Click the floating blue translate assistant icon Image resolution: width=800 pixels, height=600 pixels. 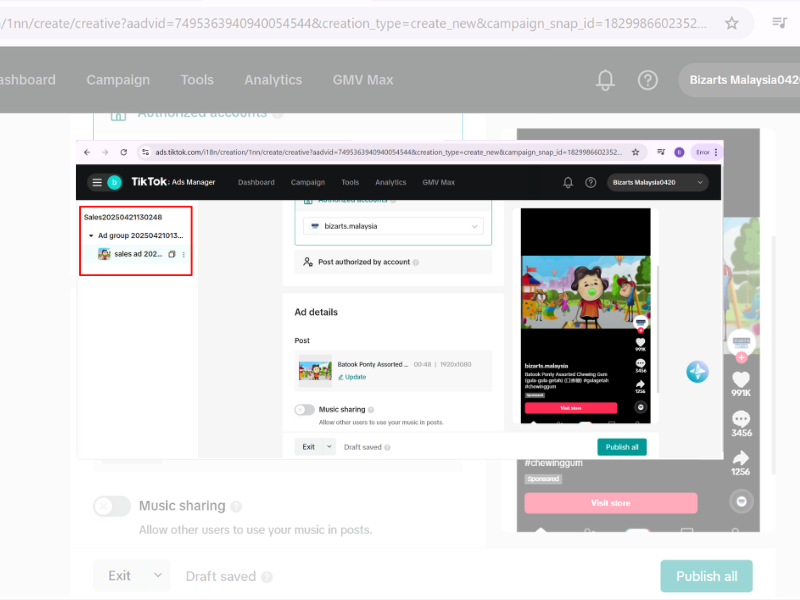697,371
